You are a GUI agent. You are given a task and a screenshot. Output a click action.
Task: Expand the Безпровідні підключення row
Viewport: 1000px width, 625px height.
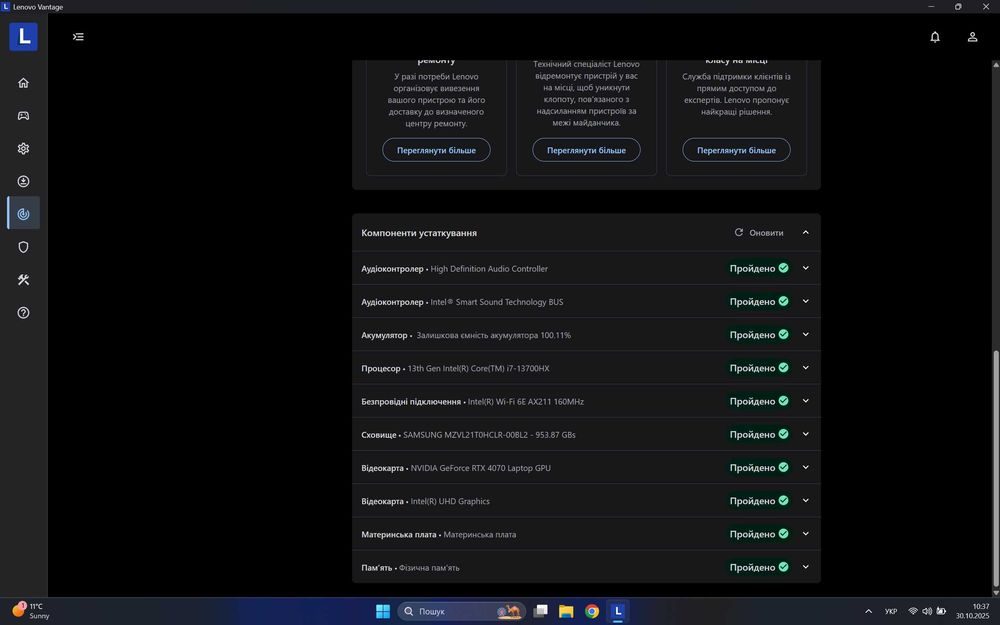click(x=805, y=401)
